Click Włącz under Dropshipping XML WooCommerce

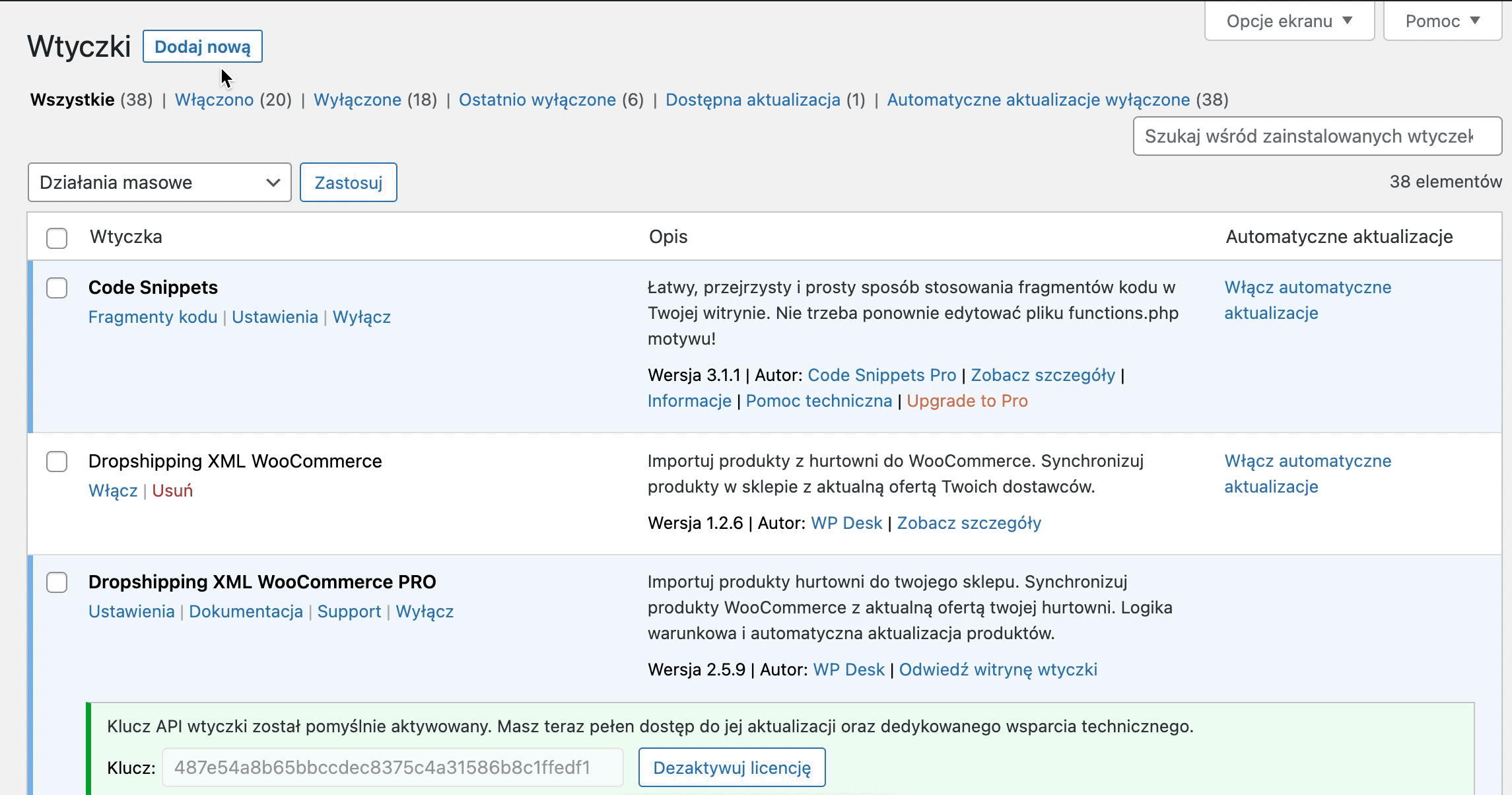113,491
